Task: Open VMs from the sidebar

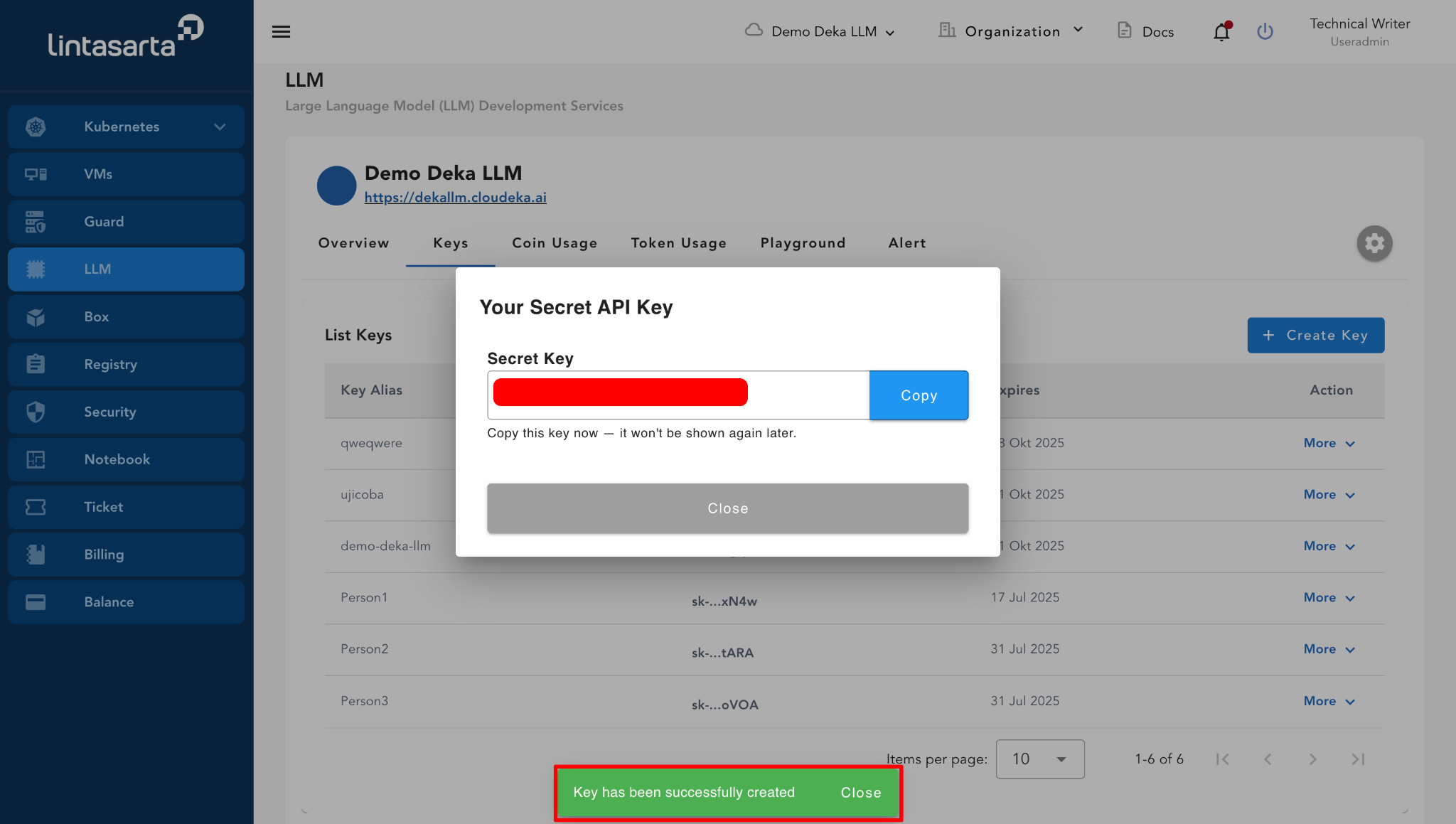Action: (x=126, y=174)
